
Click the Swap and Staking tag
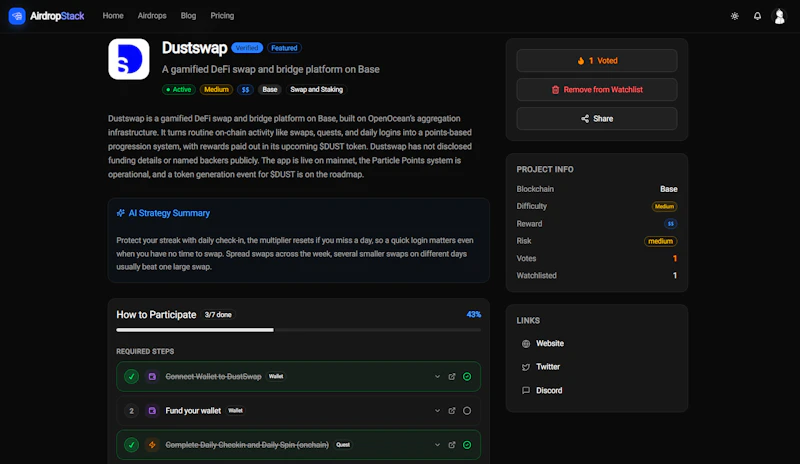tap(316, 90)
